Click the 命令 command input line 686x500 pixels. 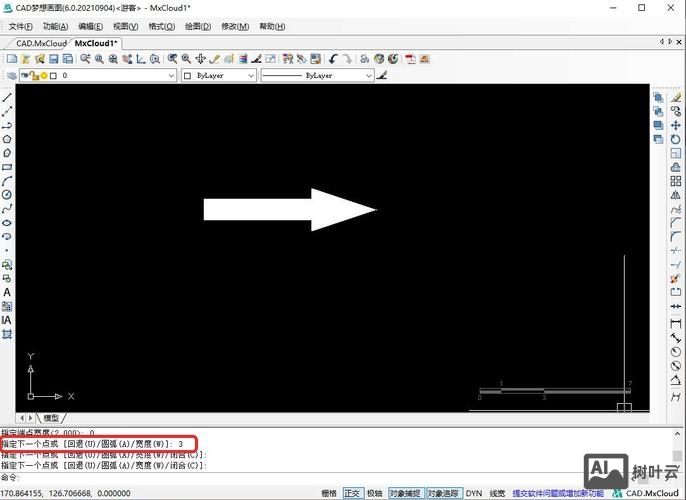[300, 476]
